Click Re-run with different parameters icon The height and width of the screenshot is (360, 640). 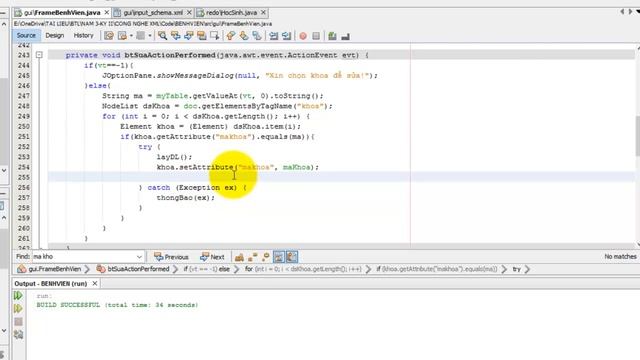(x=18, y=309)
